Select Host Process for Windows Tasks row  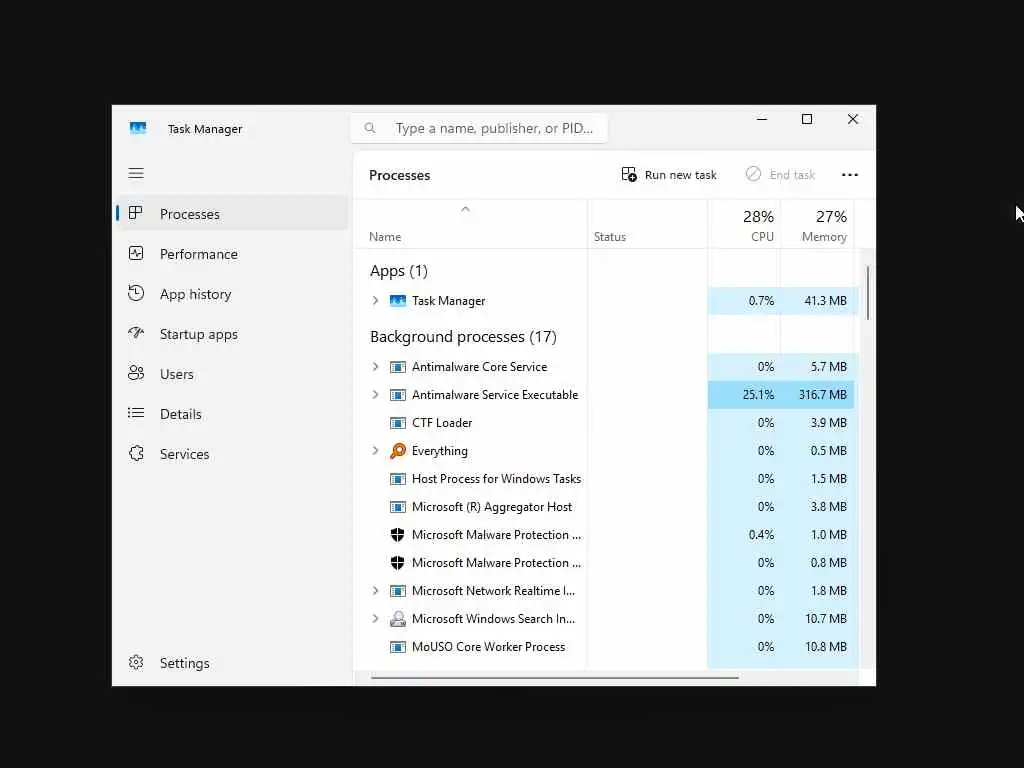click(x=606, y=479)
